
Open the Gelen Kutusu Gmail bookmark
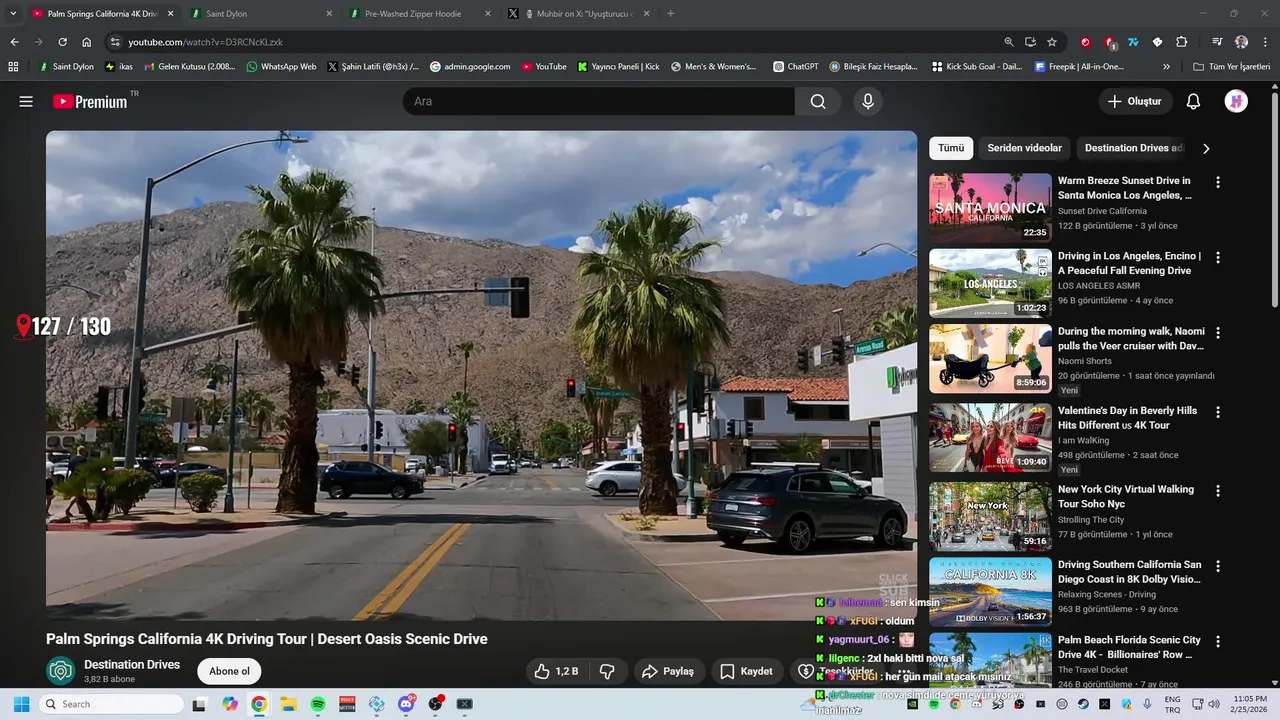tap(190, 67)
